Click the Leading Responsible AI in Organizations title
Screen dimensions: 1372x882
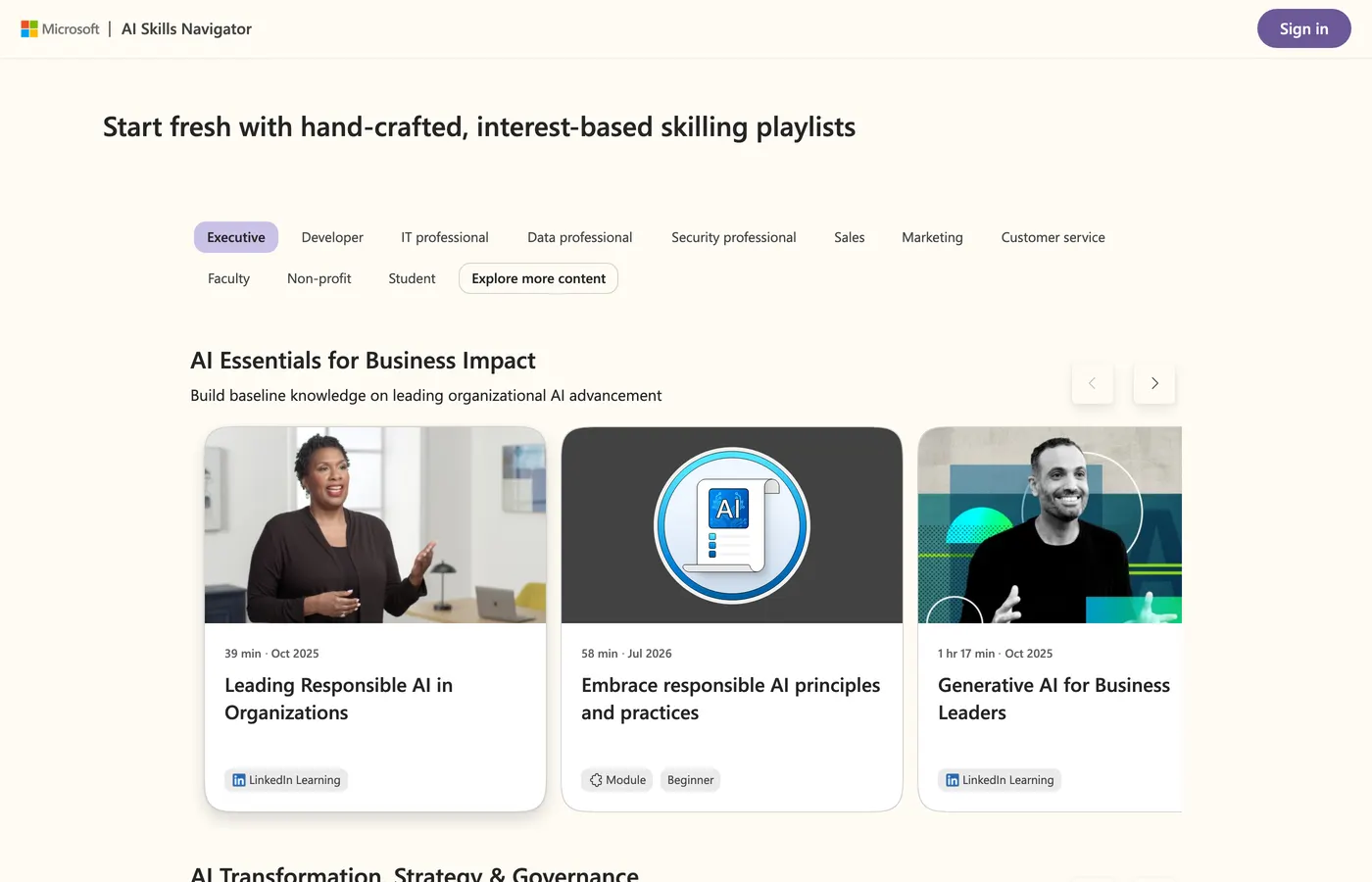[338, 699]
